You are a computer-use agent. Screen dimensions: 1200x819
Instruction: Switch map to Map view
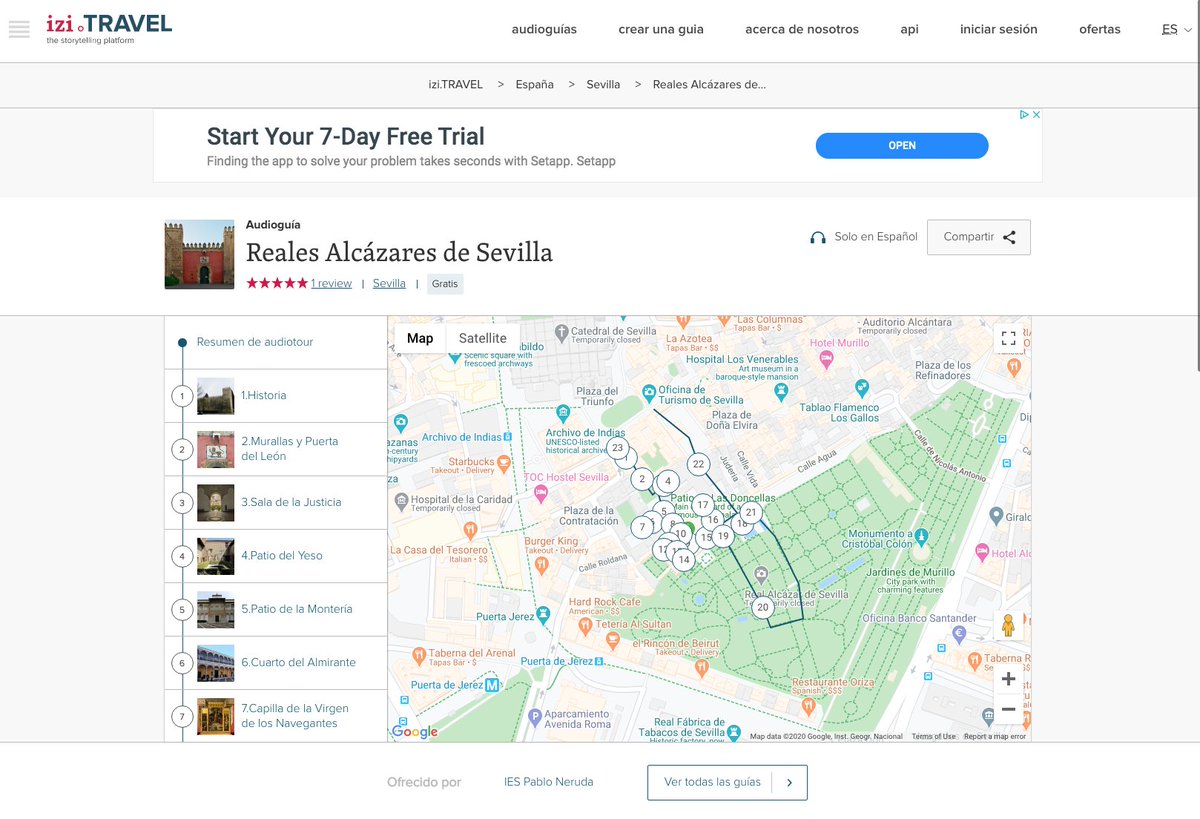pos(420,338)
